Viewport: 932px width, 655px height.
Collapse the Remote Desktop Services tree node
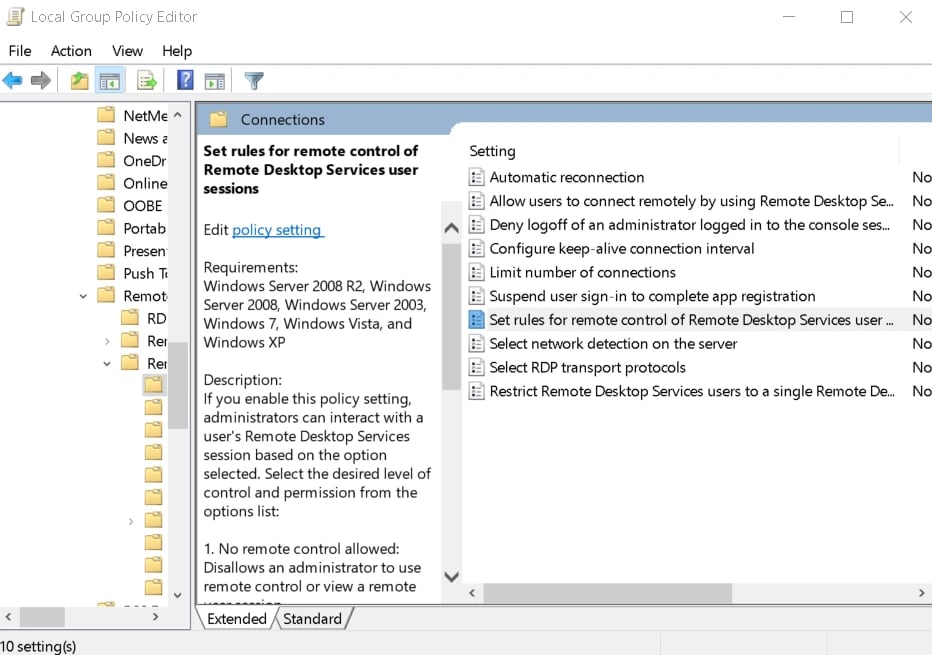pyautogui.click(x=83, y=296)
